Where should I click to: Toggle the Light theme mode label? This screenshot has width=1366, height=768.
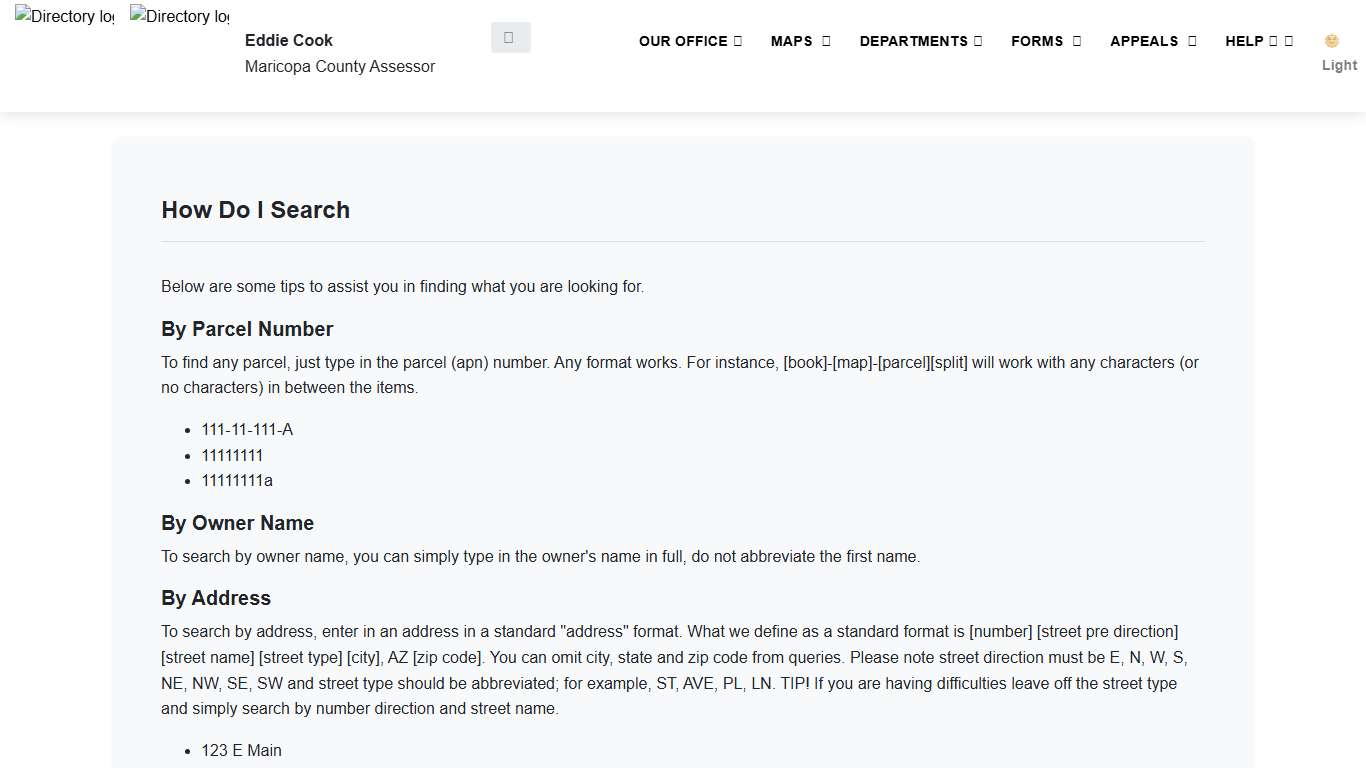click(1339, 65)
